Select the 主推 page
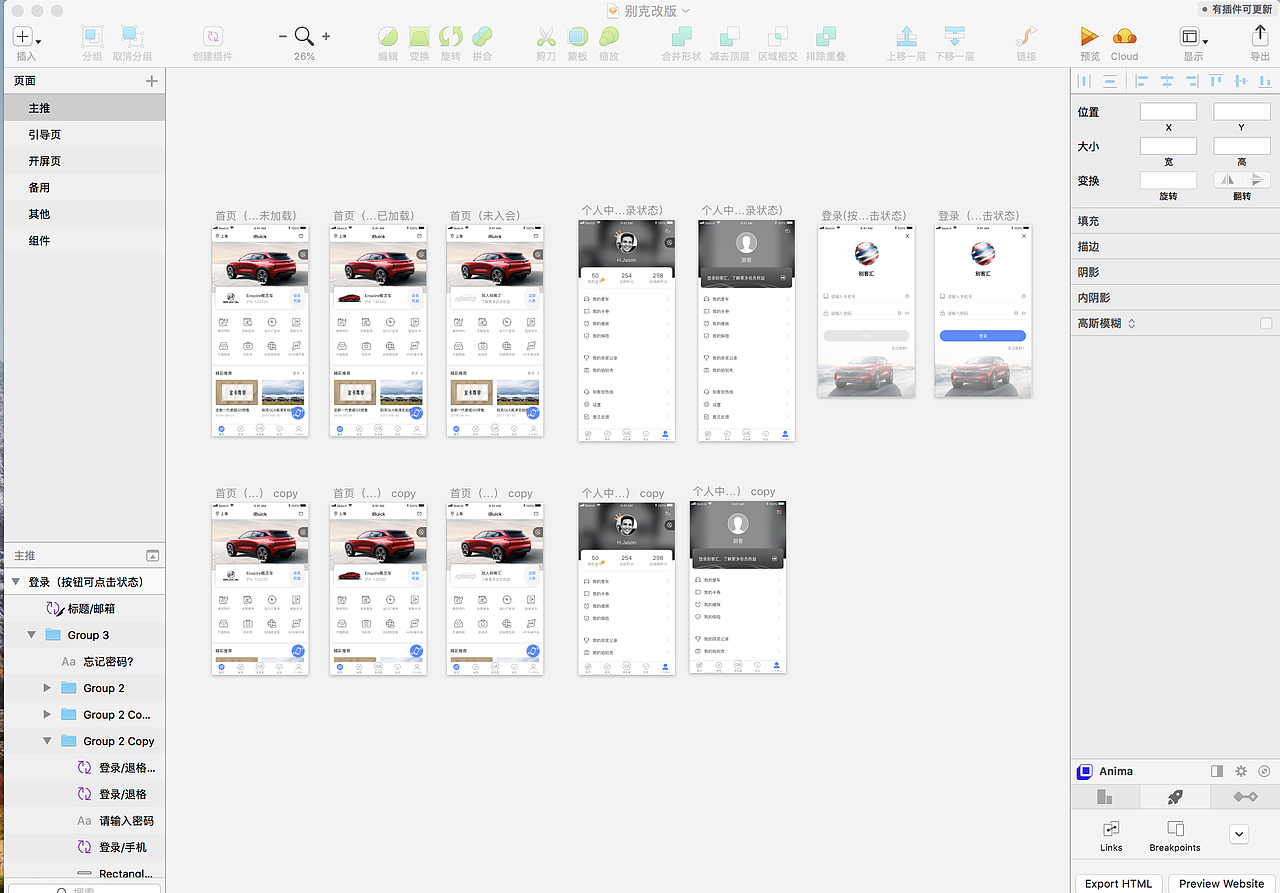 (x=82, y=108)
